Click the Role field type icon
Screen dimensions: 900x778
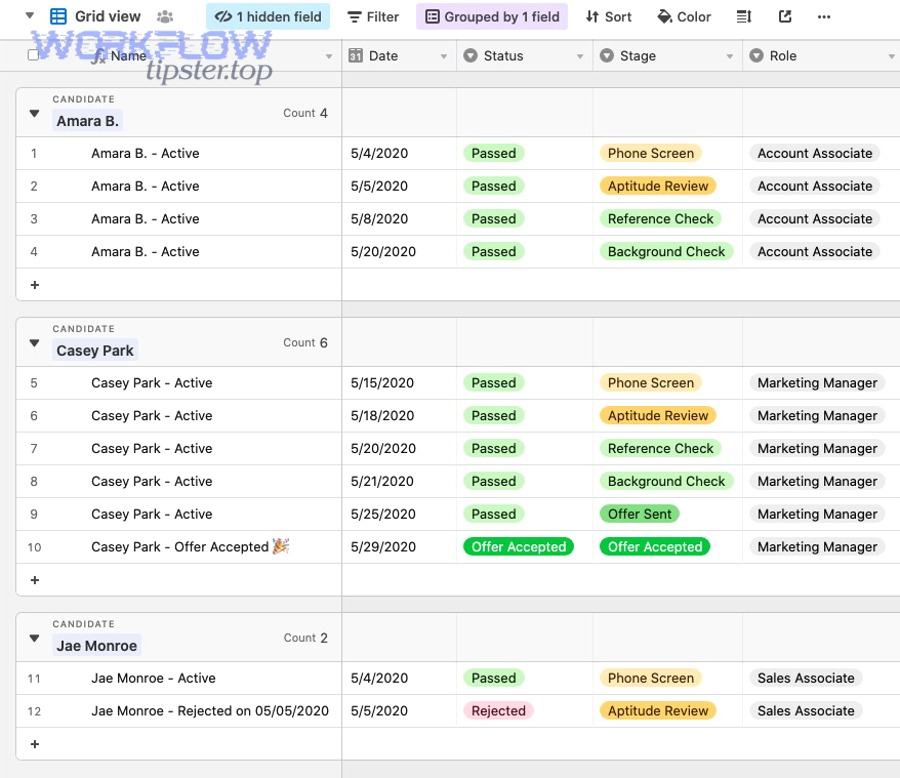click(x=757, y=56)
